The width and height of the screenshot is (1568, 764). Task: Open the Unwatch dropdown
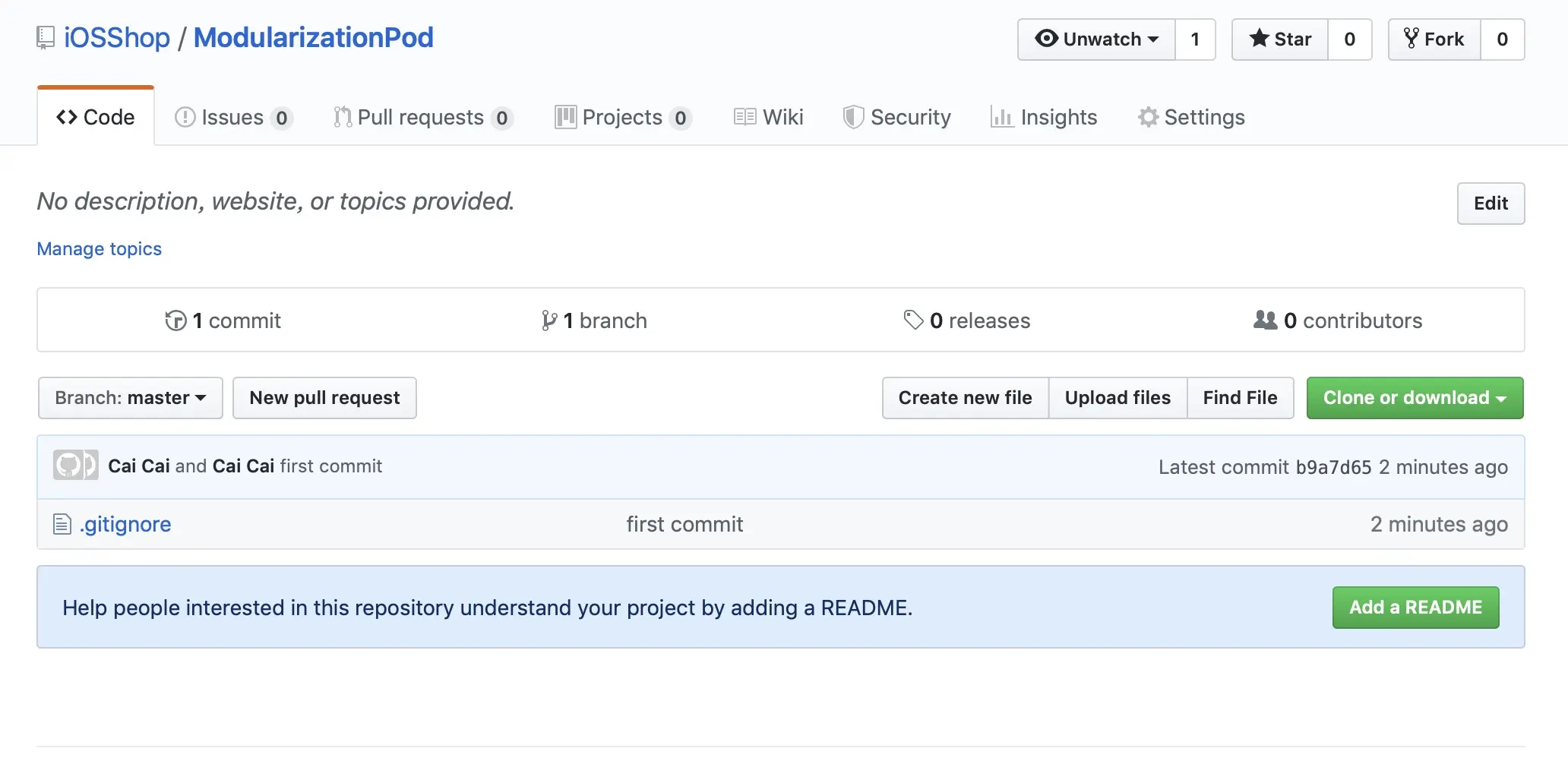(1096, 39)
